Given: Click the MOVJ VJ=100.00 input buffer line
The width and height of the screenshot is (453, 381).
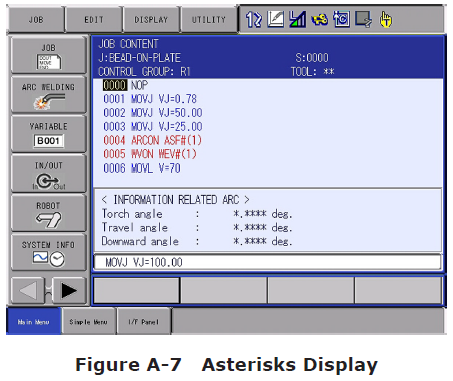Looking at the screenshot, I should click(x=268, y=262).
